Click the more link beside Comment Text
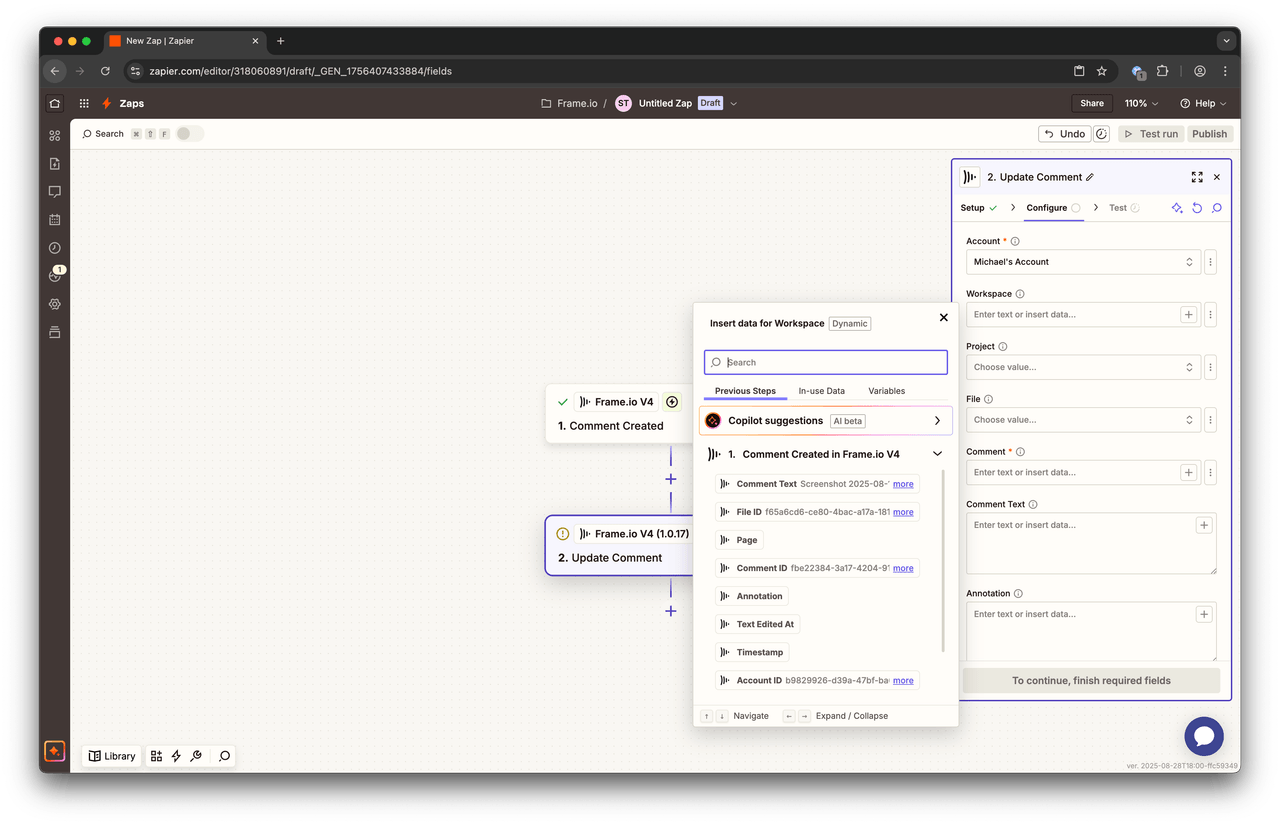This screenshot has height=825, width=1280. (x=903, y=484)
